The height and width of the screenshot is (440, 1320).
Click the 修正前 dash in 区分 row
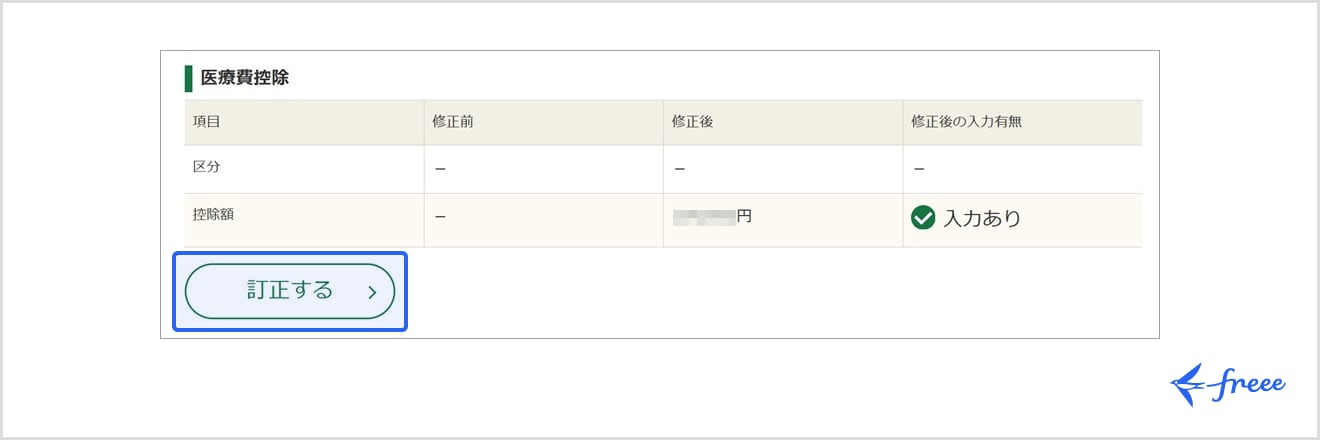pyautogui.click(x=440, y=169)
